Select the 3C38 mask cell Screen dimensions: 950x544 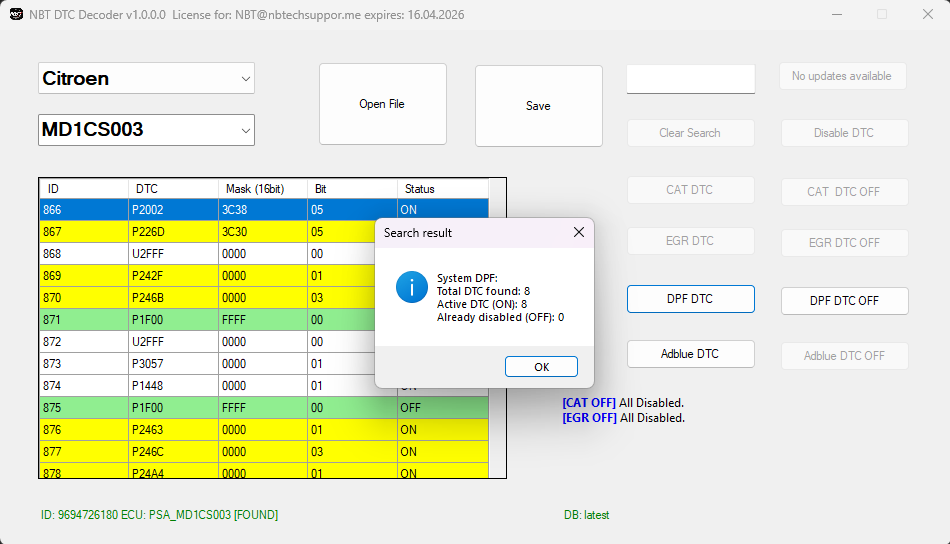[x=263, y=210]
